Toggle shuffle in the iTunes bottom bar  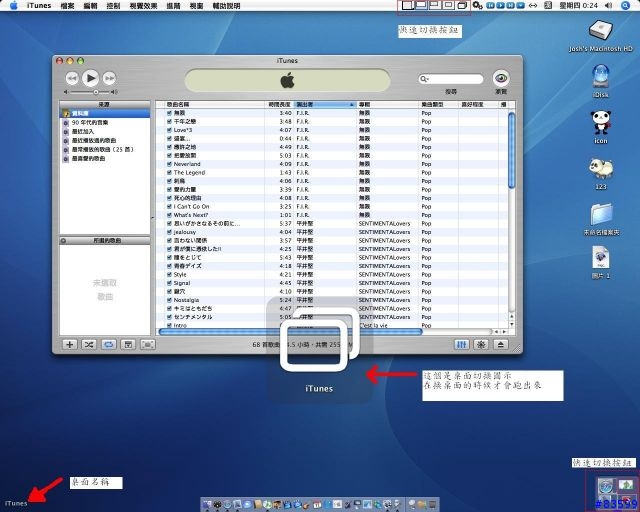pos(89,345)
